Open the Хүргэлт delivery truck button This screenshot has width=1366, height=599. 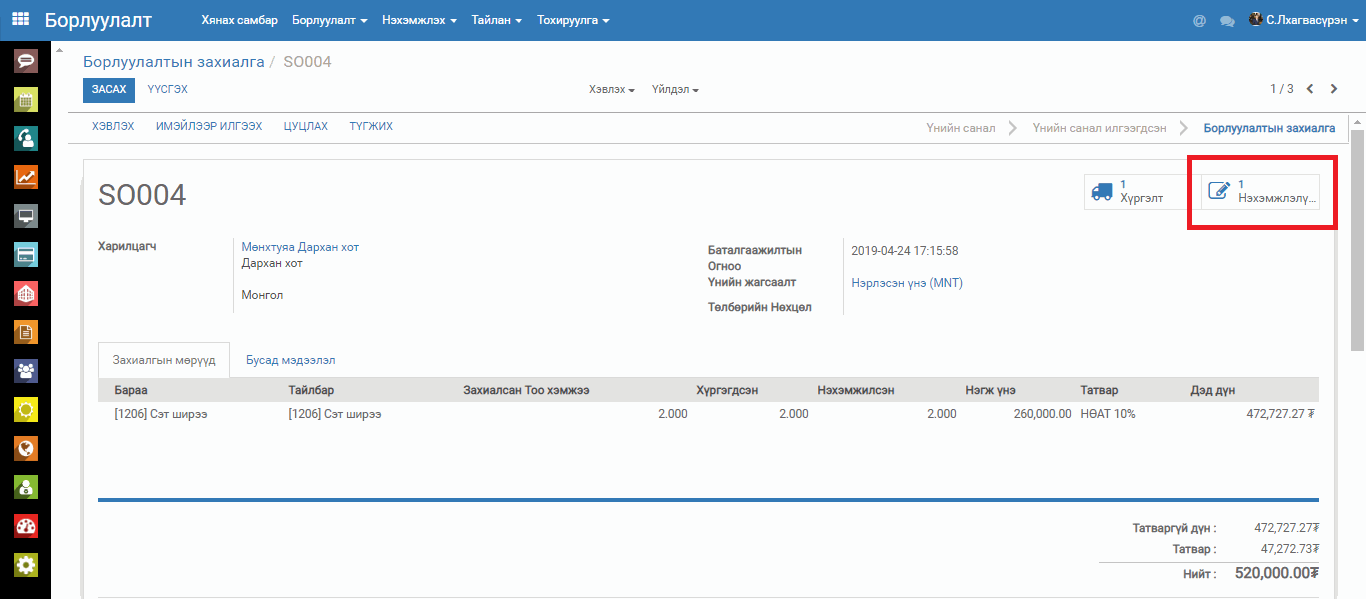point(1141,191)
